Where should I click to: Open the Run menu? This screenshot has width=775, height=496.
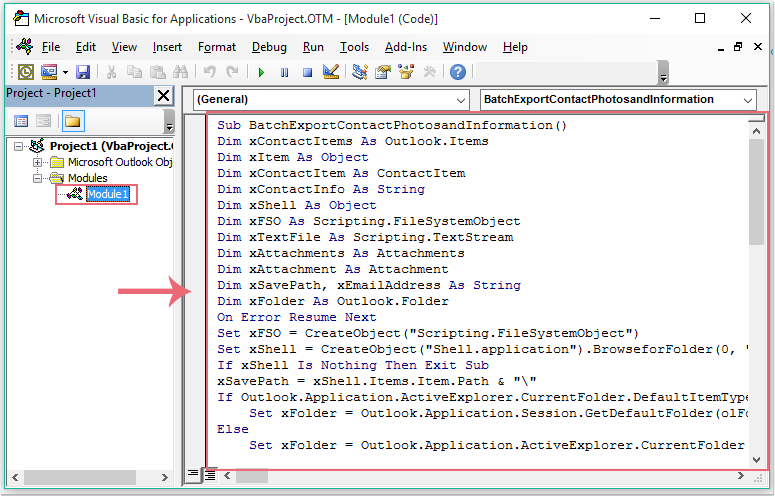pos(313,47)
